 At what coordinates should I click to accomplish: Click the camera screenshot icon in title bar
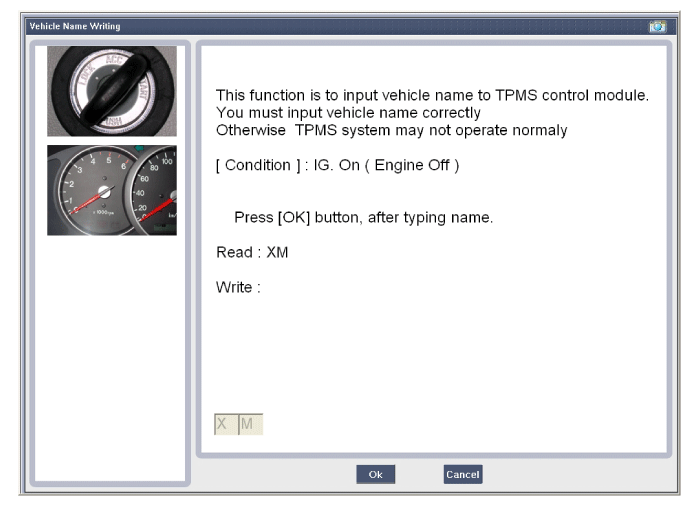click(657, 27)
